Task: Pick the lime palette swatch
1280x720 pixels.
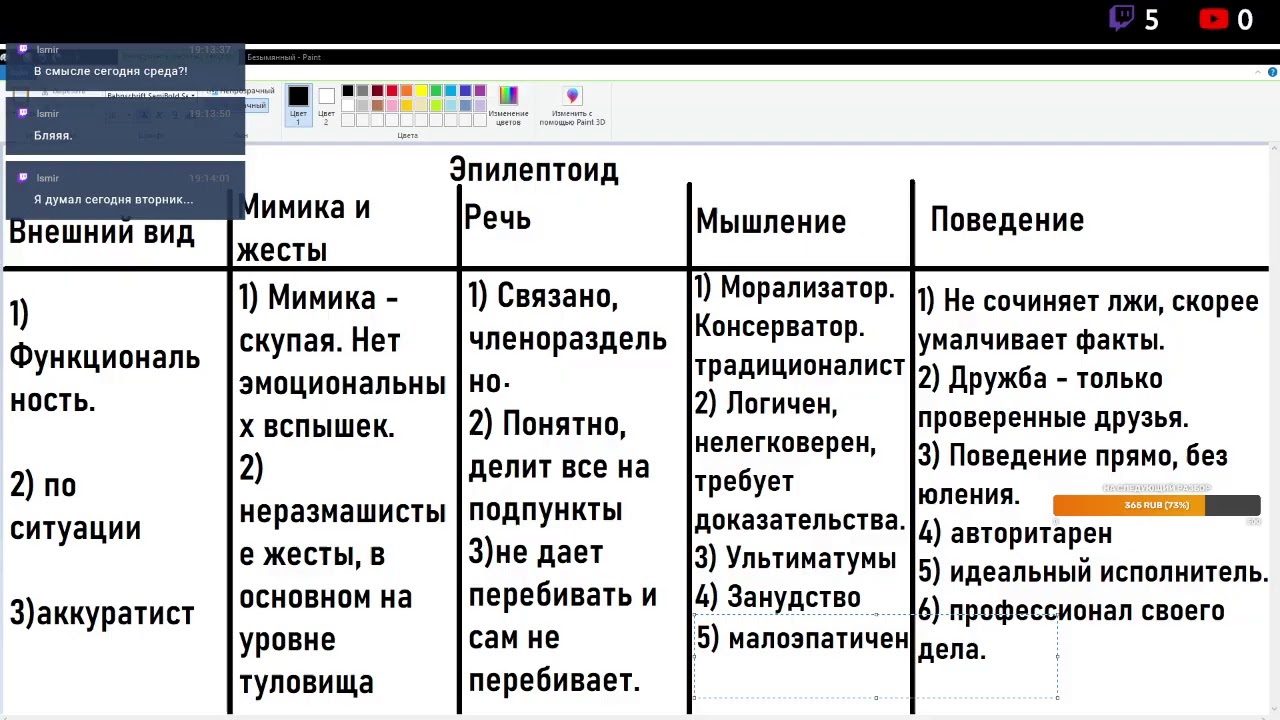Action: (436, 105)
